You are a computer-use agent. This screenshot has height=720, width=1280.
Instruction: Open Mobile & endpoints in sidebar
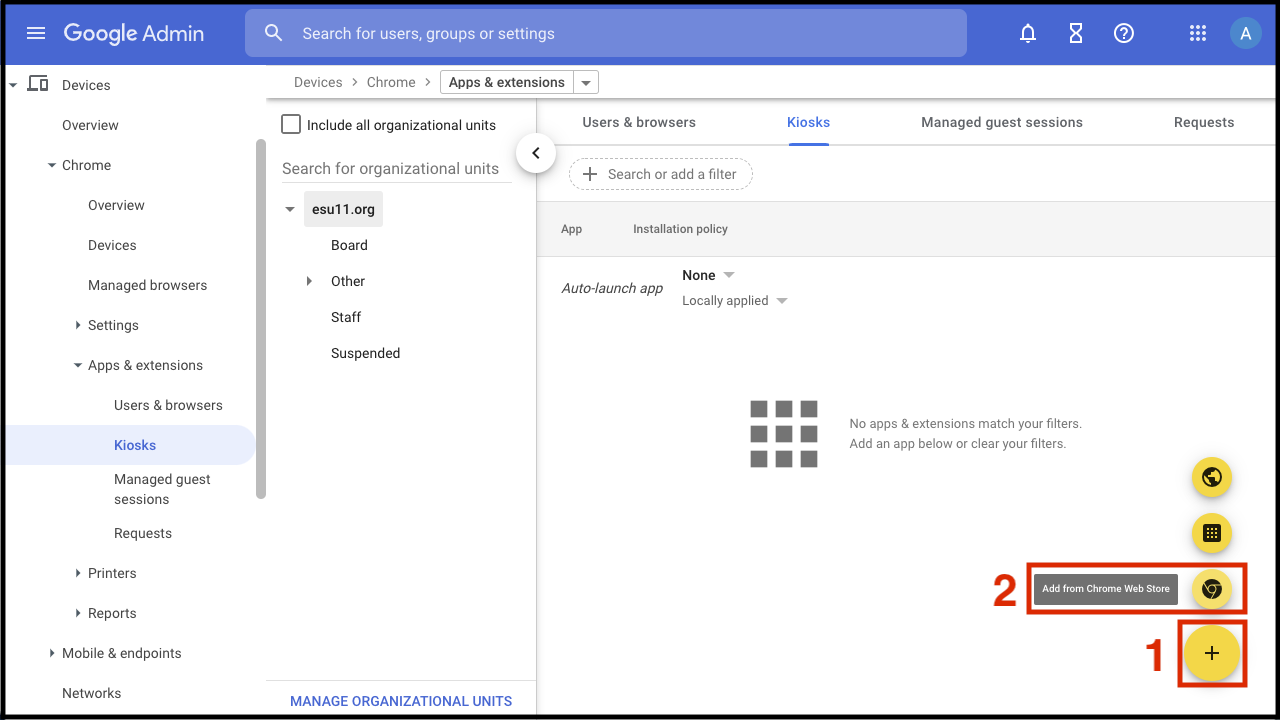122,653
